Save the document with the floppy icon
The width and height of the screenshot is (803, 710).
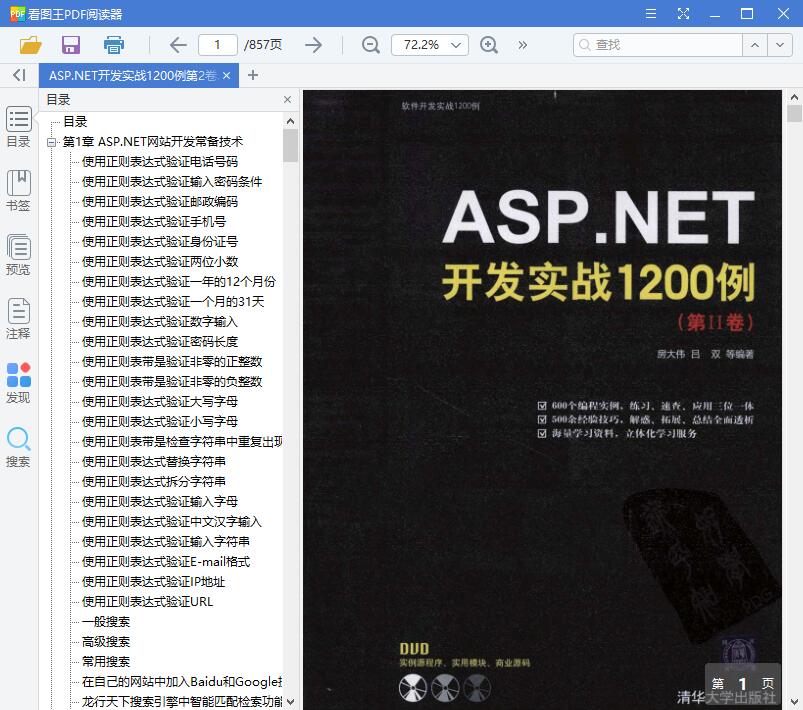pyautogui.click(x=71, y=45)
